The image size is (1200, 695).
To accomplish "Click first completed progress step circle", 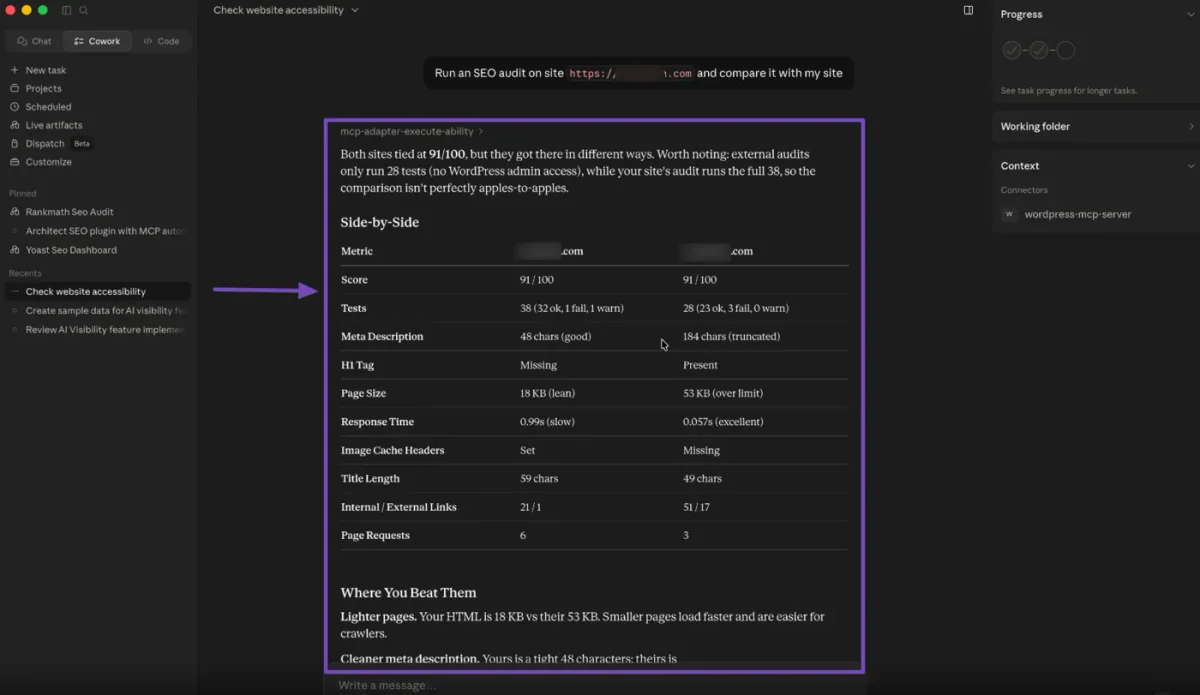I will click(x=1012, y=50).
